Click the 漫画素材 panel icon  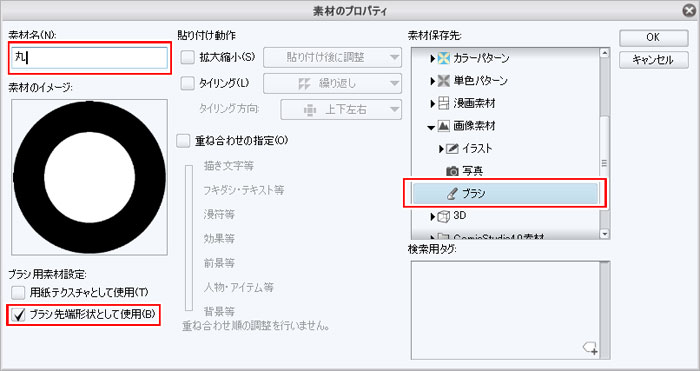[443, 104]
